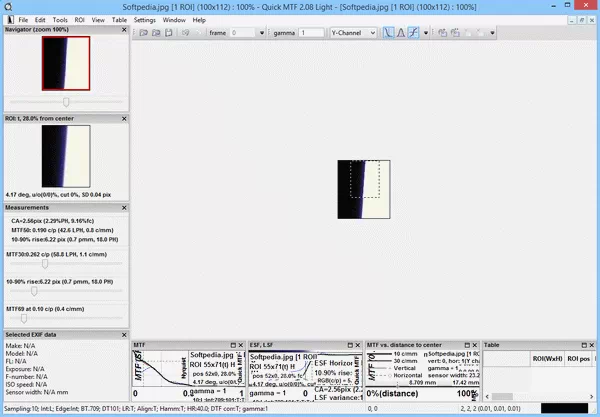Click the black color swatch in status bar
The width and height of the screenshot is (600, 417).
pyautogui.click(x=564, y=409)
